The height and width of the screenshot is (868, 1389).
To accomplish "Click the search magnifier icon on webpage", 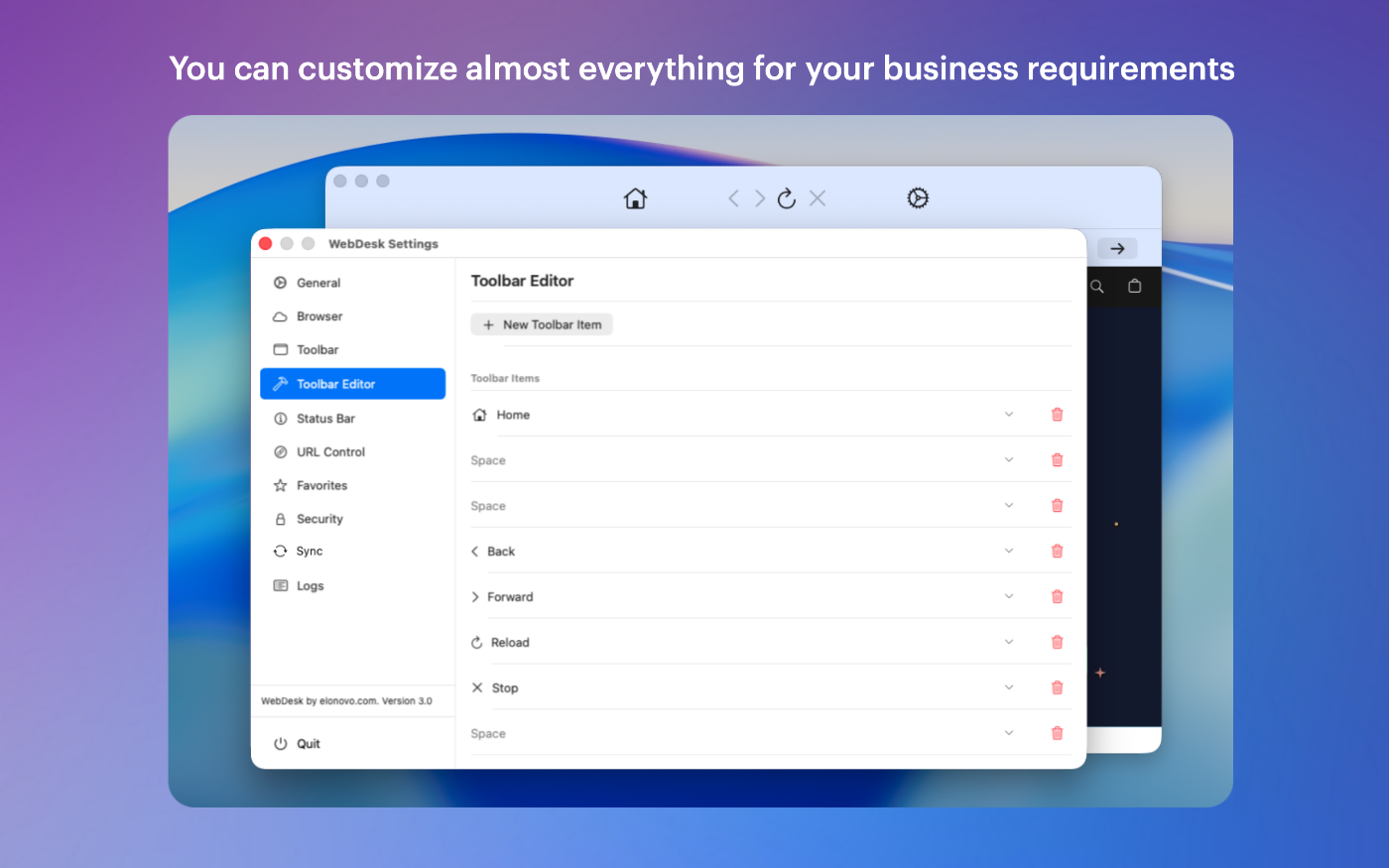I will click(1097, 287).
